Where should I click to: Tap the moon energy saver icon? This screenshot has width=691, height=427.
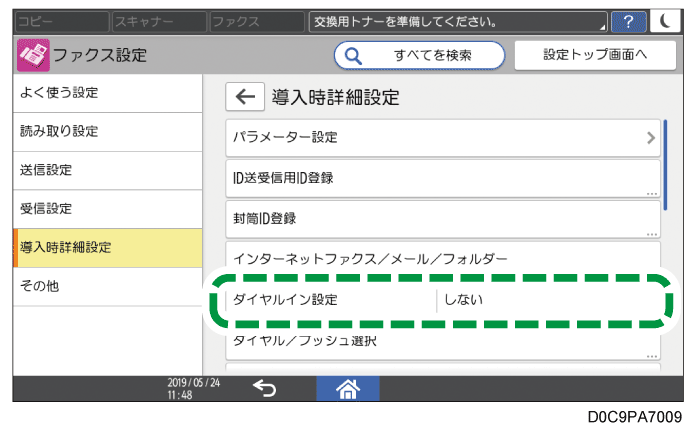click(662, 21)
